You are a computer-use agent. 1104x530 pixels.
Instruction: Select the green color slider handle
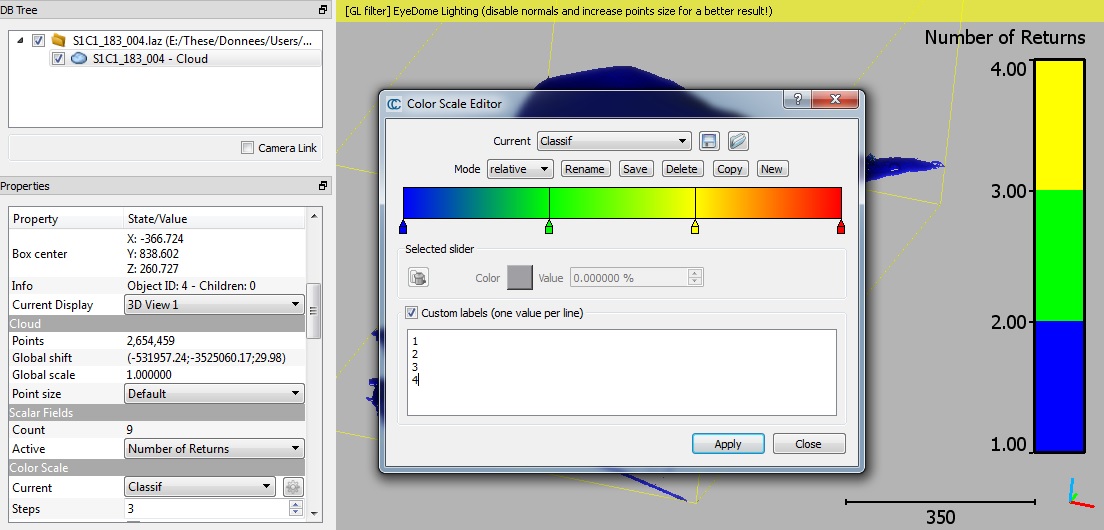pos(549,227)
